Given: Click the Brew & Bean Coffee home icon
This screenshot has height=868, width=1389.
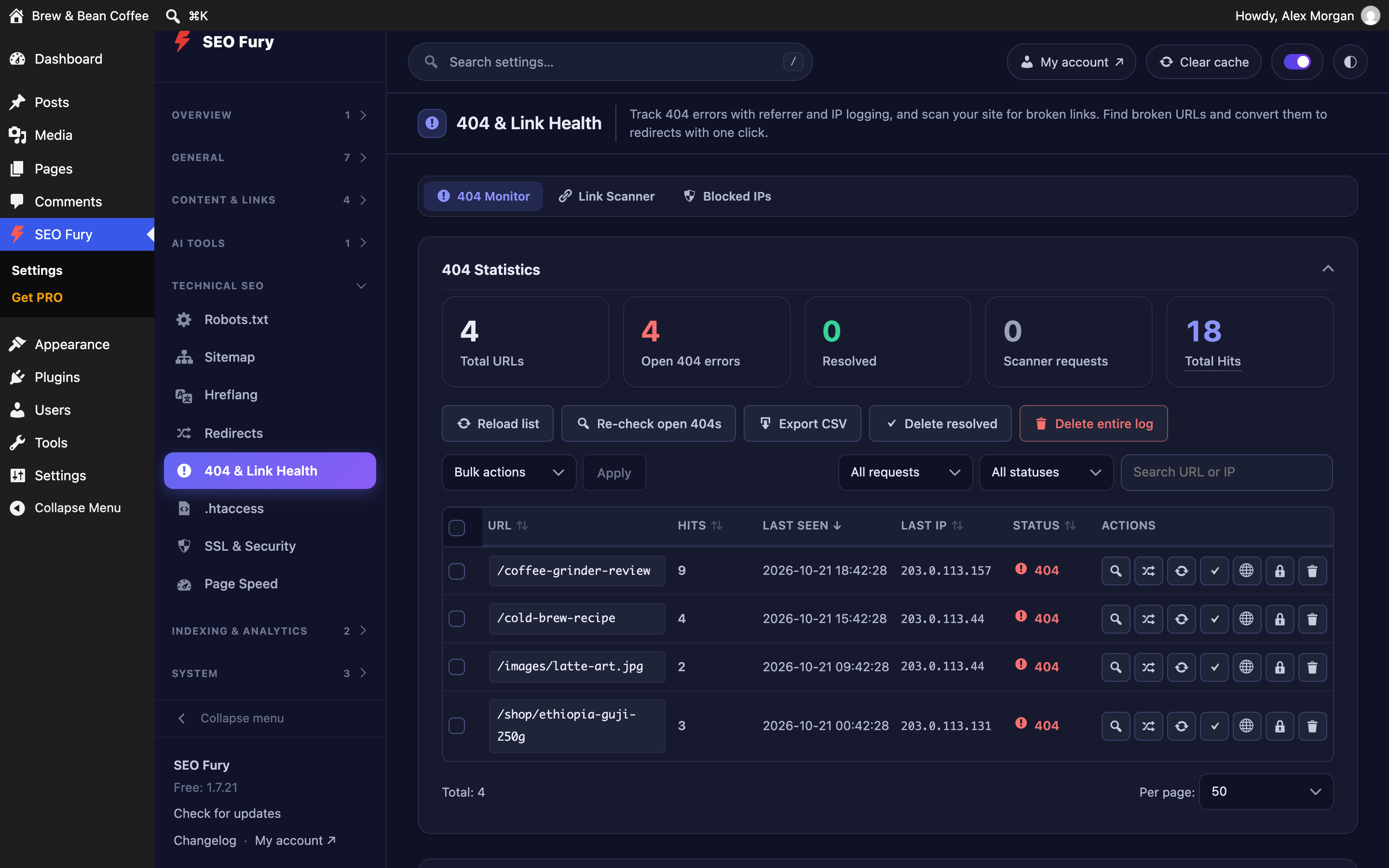Looking at the screenshot, I should (x=17, y=15).
